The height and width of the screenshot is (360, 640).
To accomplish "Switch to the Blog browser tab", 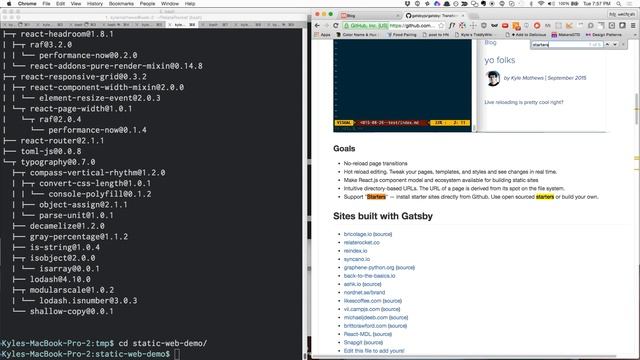I will click(369, 16).
